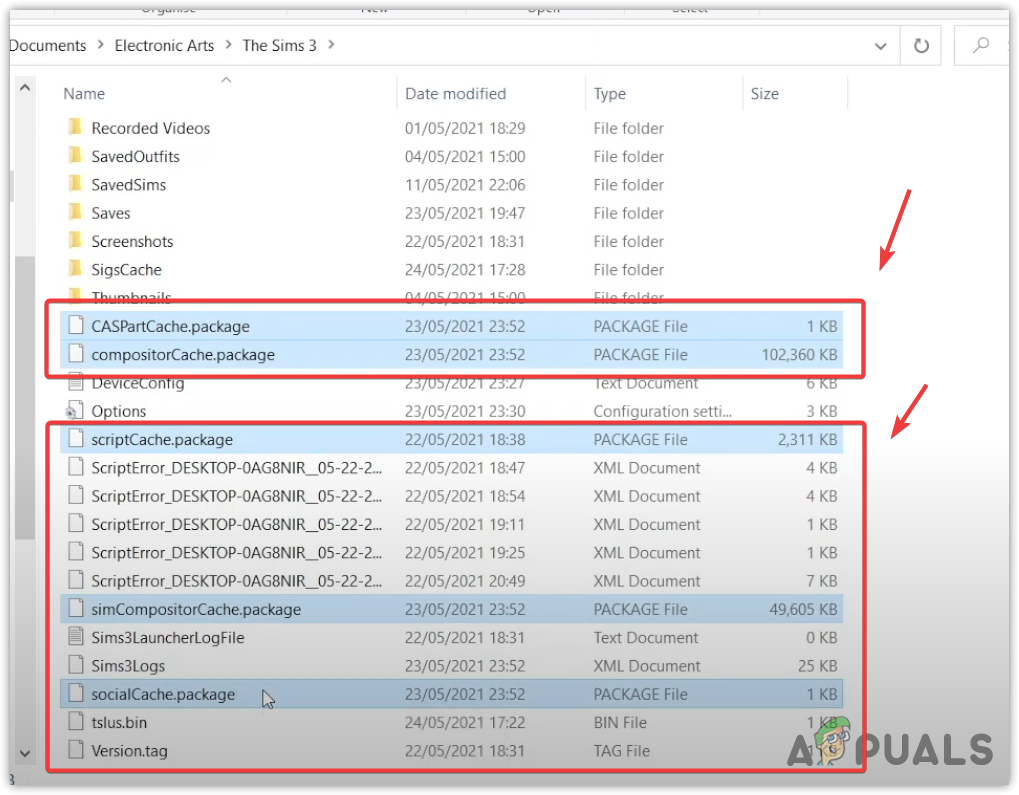This screenshot has height=795, width=1019.
Task: Click the SavedOutfits folder icon
Action: pos(75,156)
